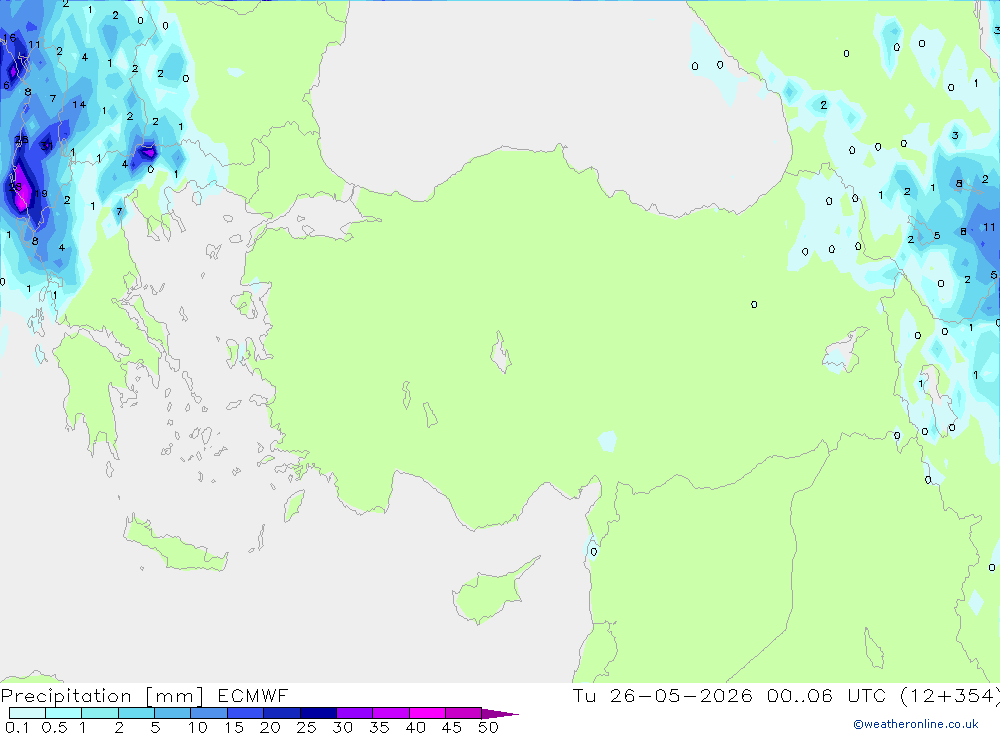Click the legend label "40"
1000x733 pixels.
coord(415,727)
